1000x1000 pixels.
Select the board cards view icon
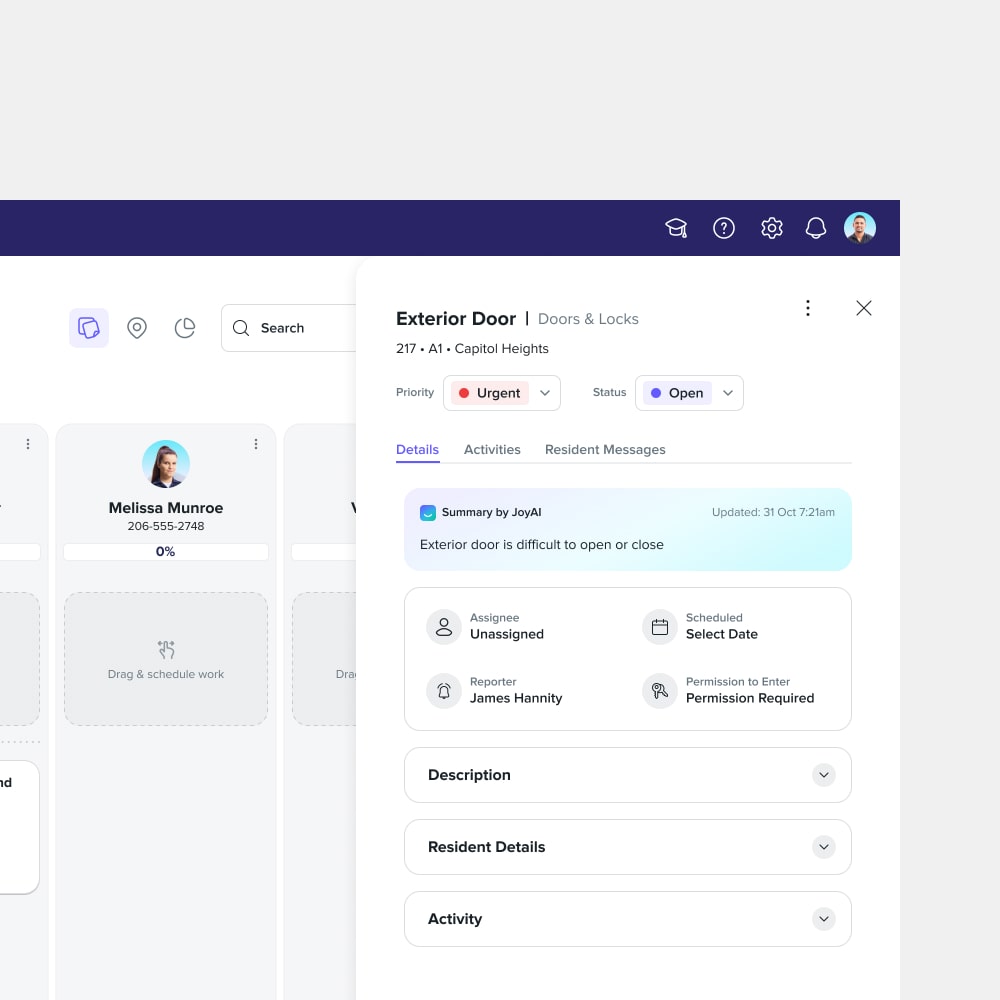click(89, 328)
